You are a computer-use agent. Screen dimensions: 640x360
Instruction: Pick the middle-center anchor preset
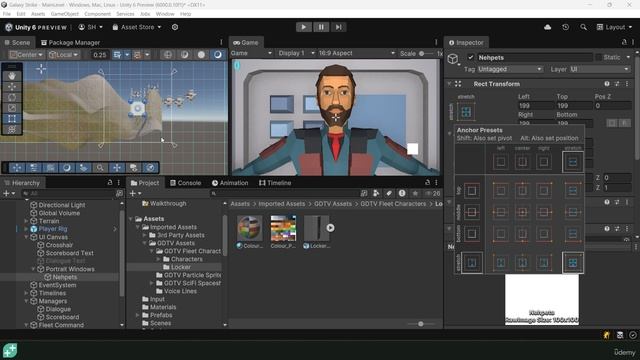coord(522,212)
